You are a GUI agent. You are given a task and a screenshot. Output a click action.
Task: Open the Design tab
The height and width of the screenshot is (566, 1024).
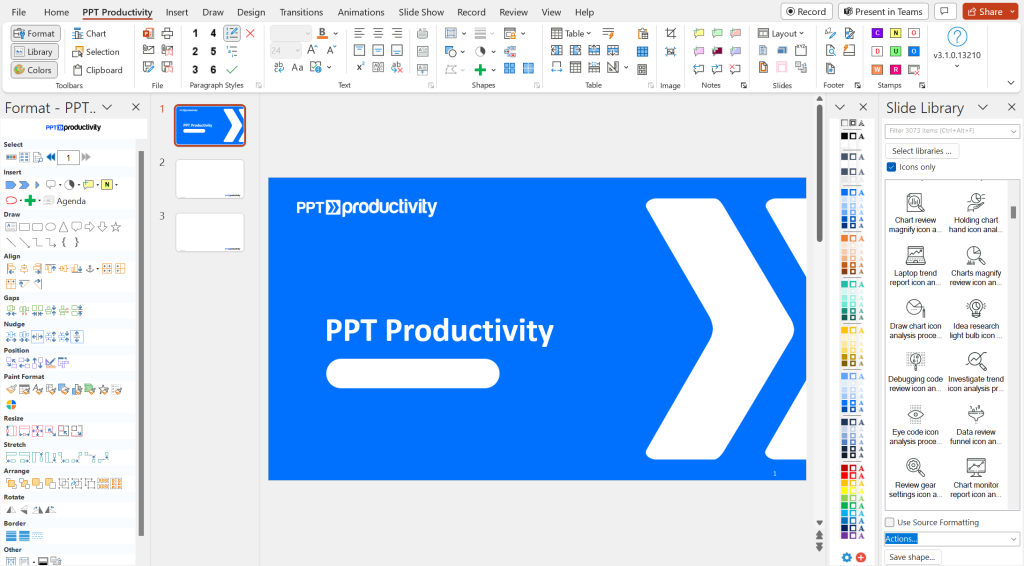pyautogui.click(x=251, y=12)
